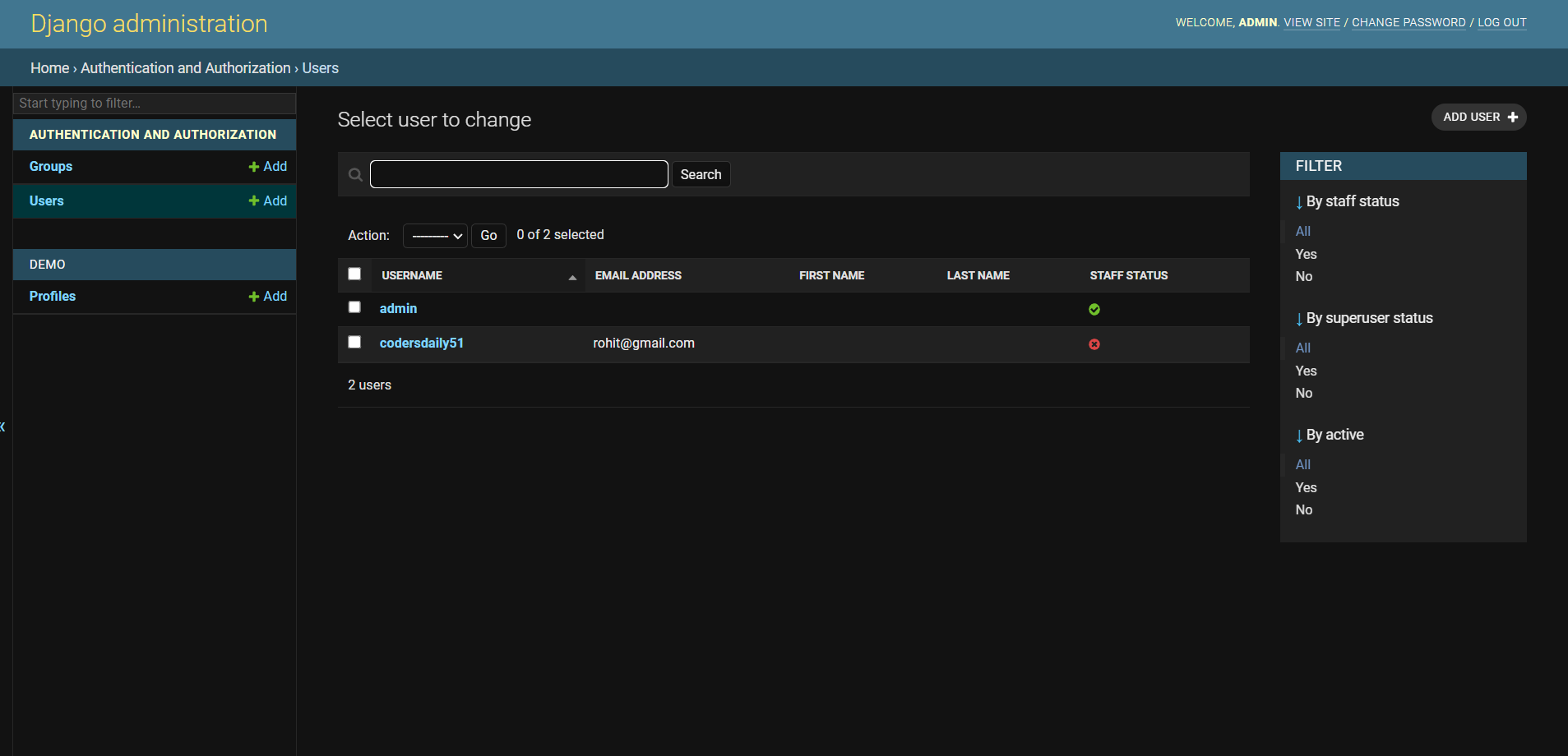Click the username column sort arrow
The width and height of the screenshot is (1568, 756).
[x=572, y=277]
